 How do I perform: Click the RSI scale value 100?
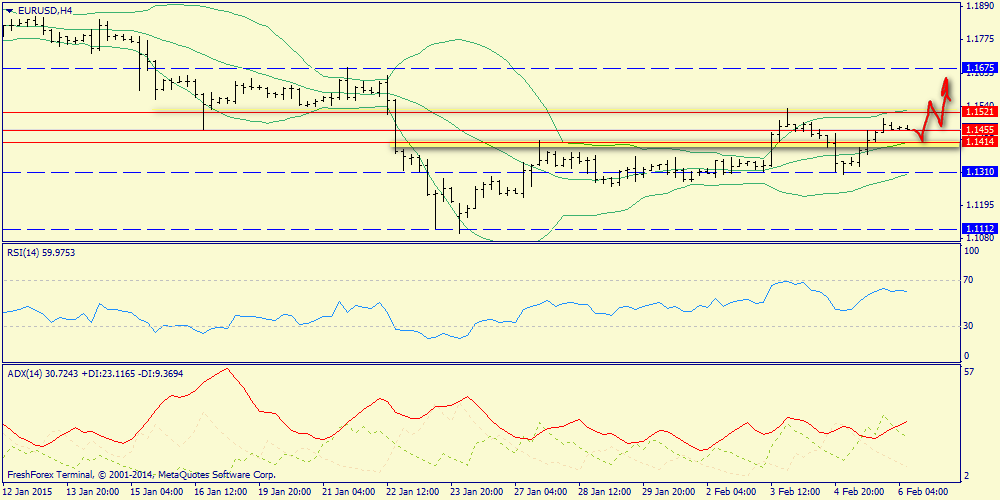(x=973, y=252)
